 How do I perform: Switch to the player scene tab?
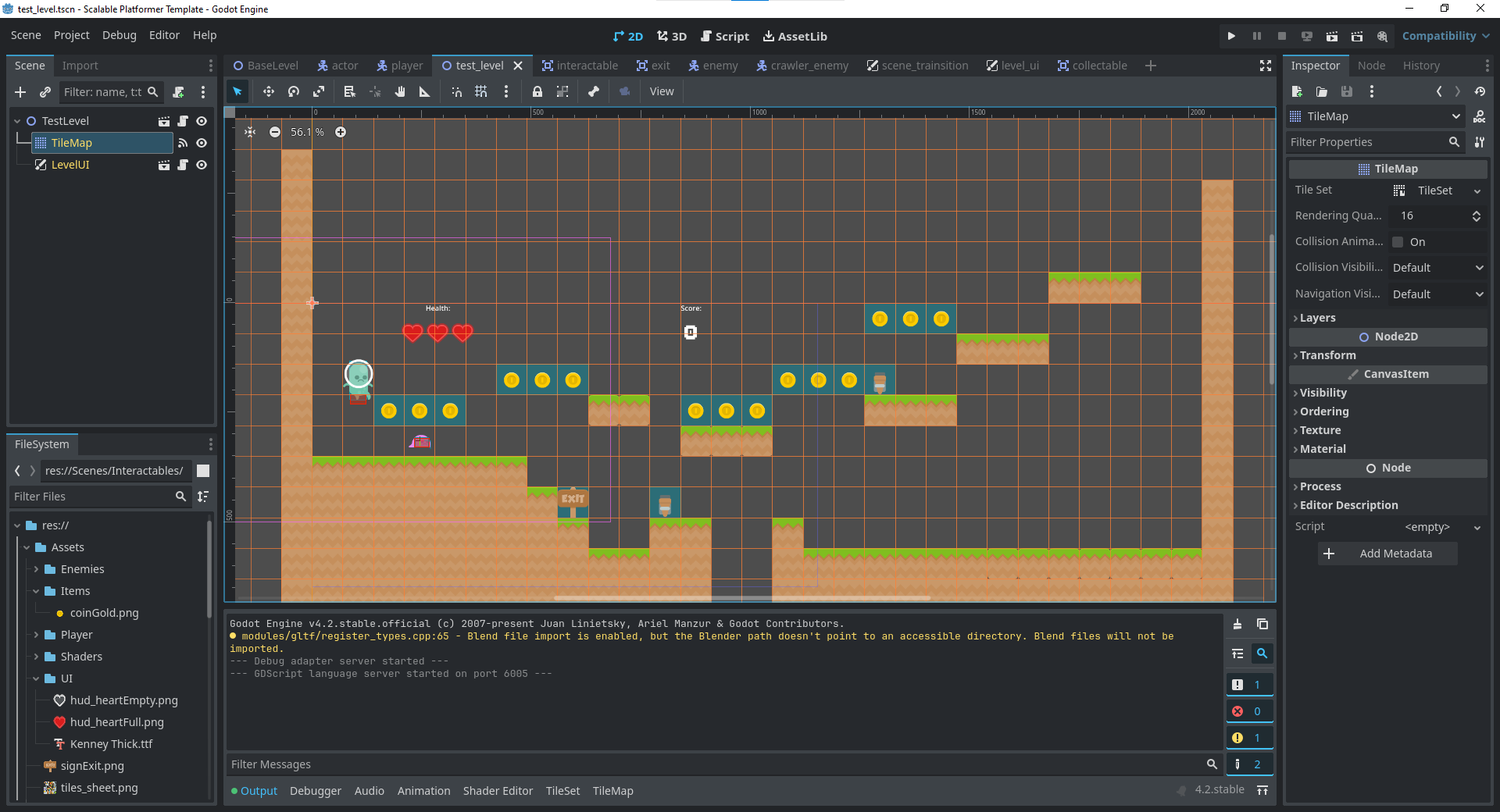coord(400,66)
